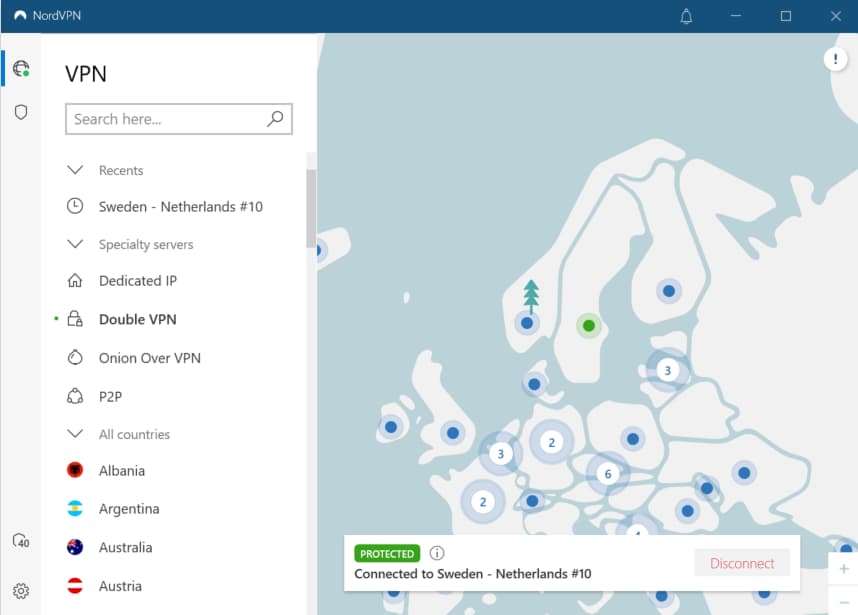The height and width of the screenshot is (615, 858).
Task: Click the Austria flag icon
Action: [75, 585]
